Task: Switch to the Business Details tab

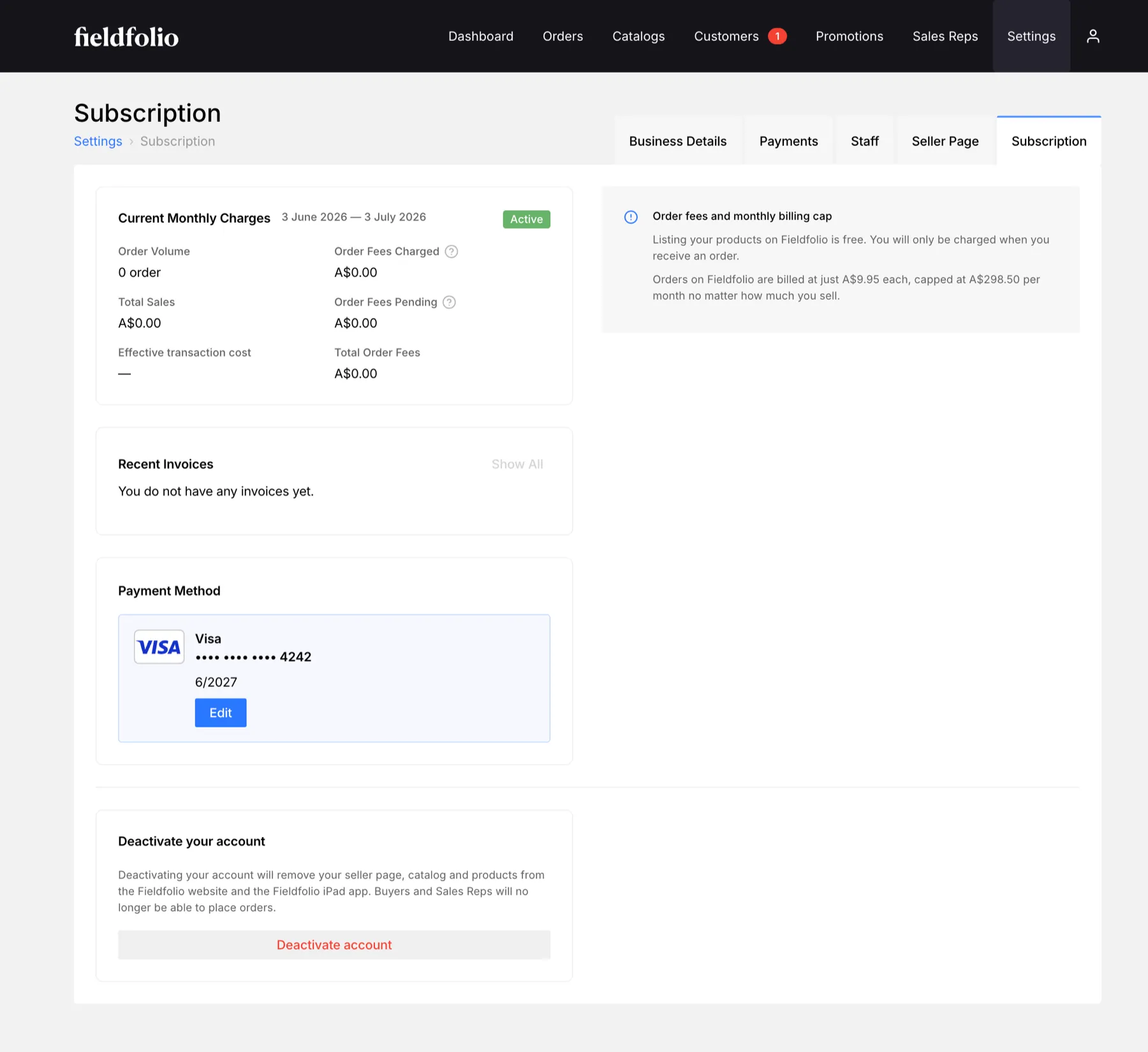Action: 677,141
